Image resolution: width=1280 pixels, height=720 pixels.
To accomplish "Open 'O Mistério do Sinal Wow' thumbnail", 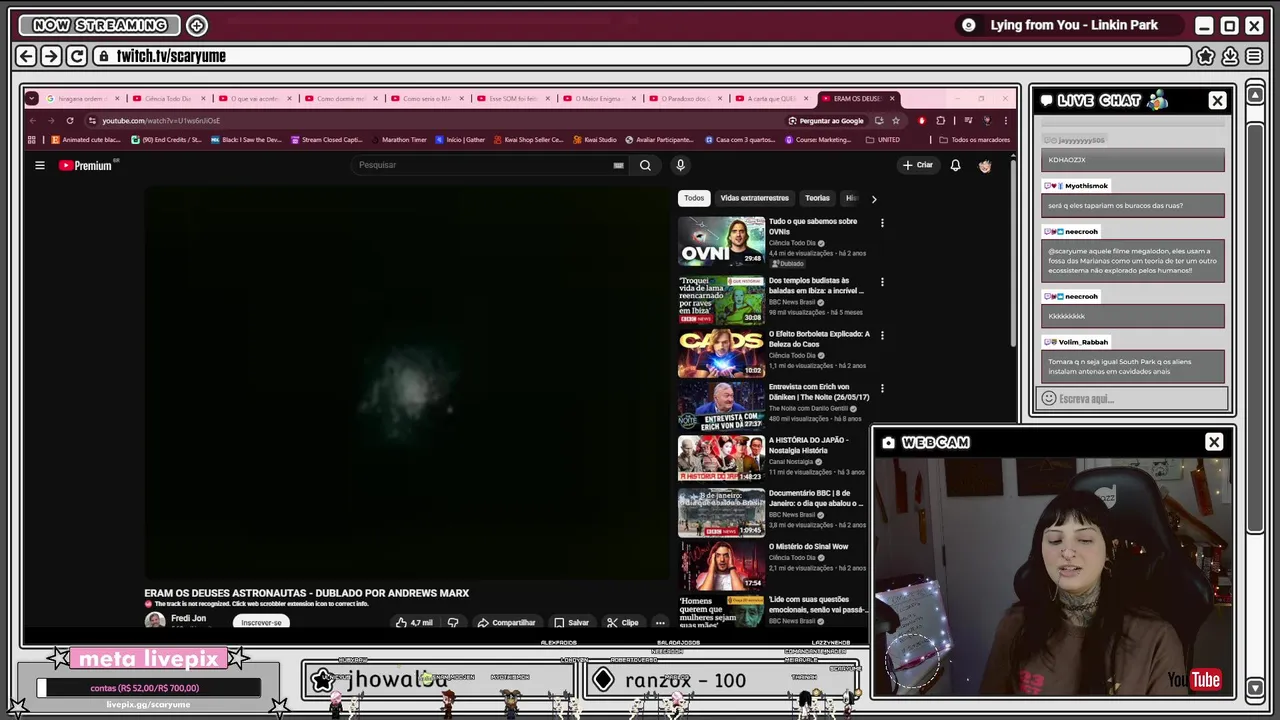I will (721, 566).
